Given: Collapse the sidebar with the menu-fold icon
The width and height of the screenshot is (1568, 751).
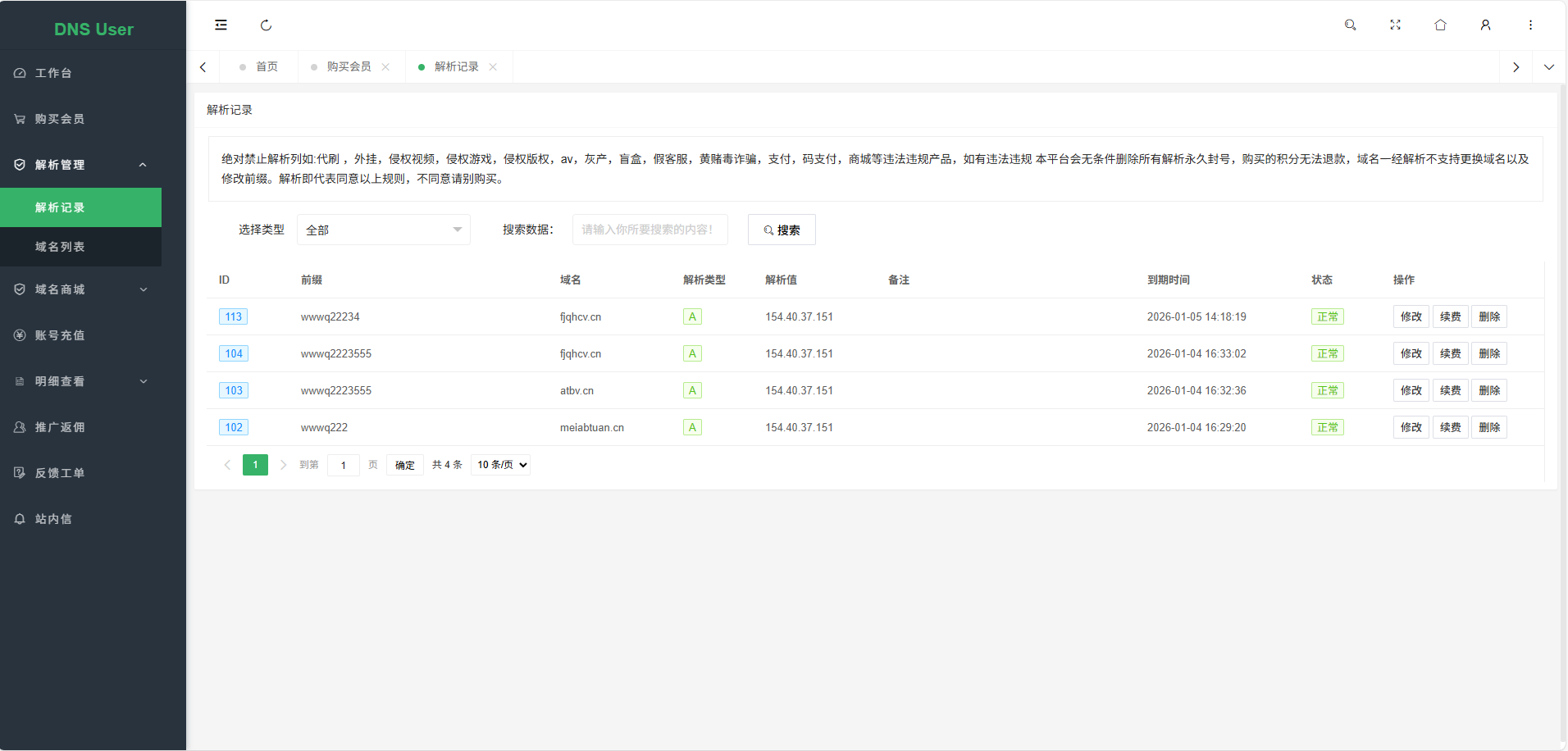Looking at the screenshot, I should point(221,25).
